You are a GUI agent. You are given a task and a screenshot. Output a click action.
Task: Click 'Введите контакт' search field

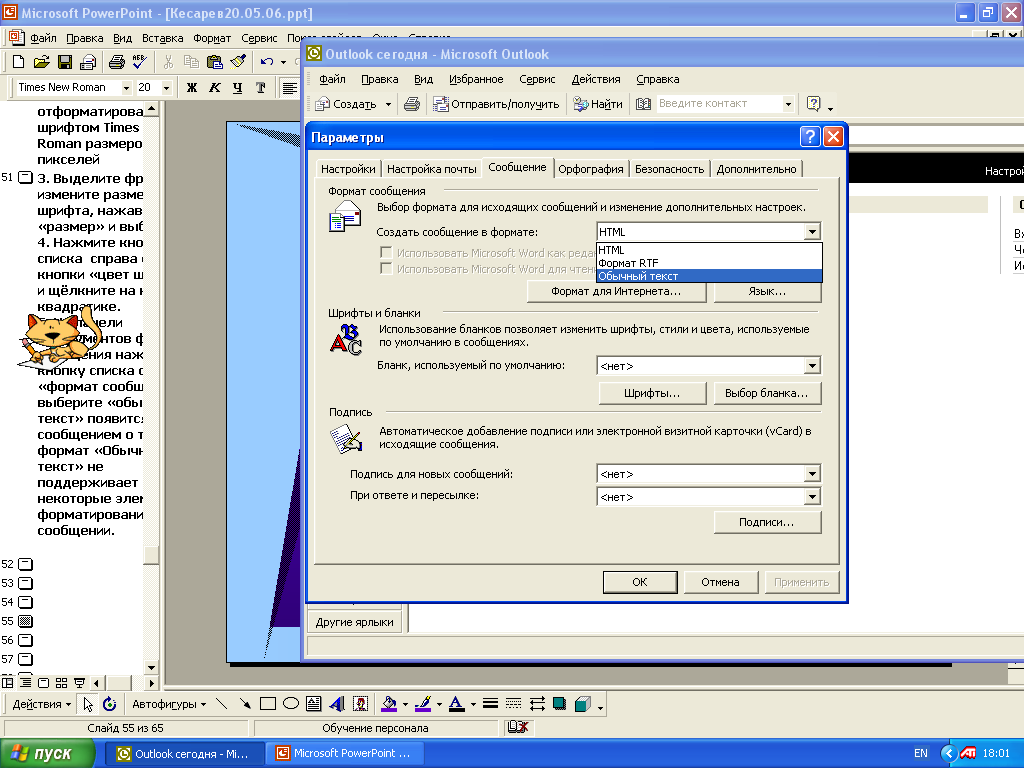point(719,103)
